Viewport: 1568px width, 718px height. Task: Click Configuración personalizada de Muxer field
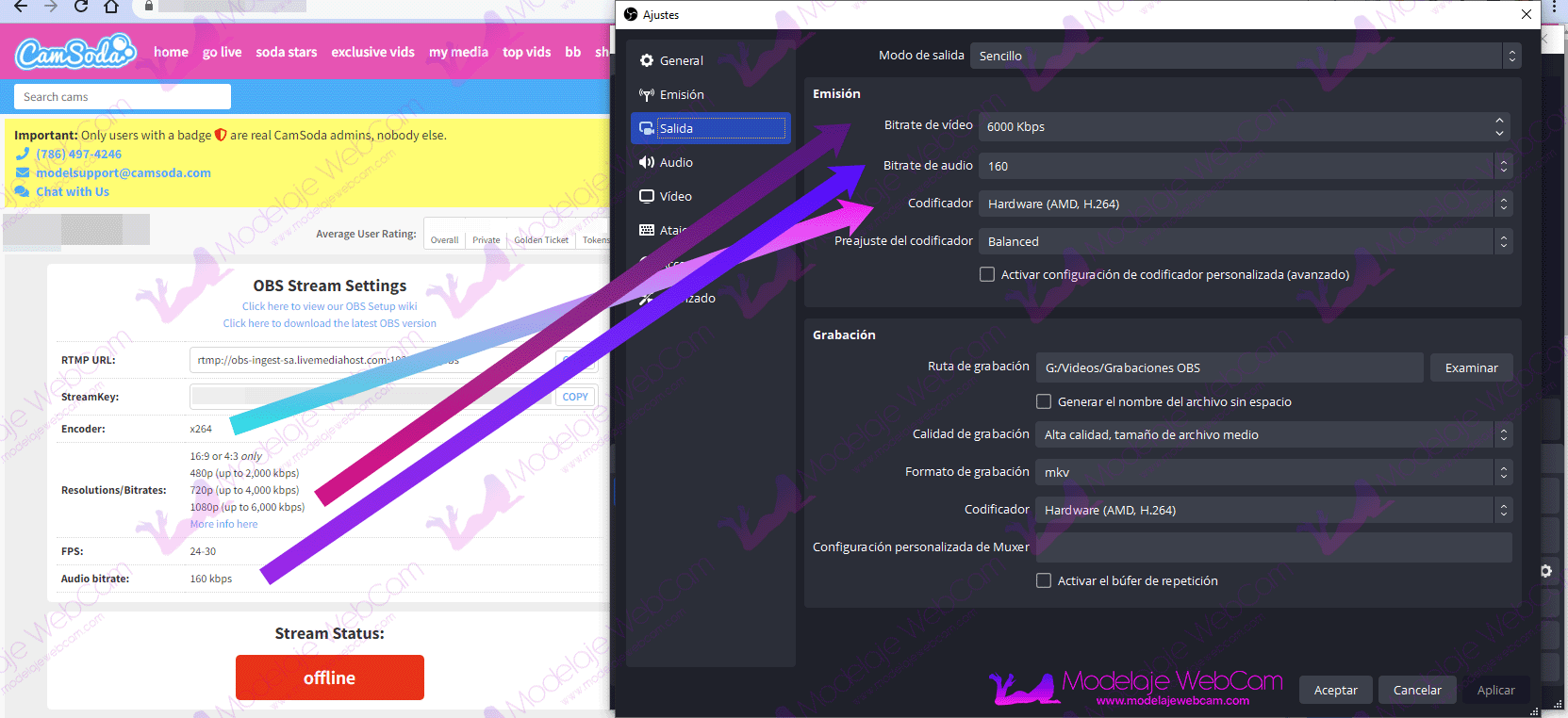point(1274,547)
